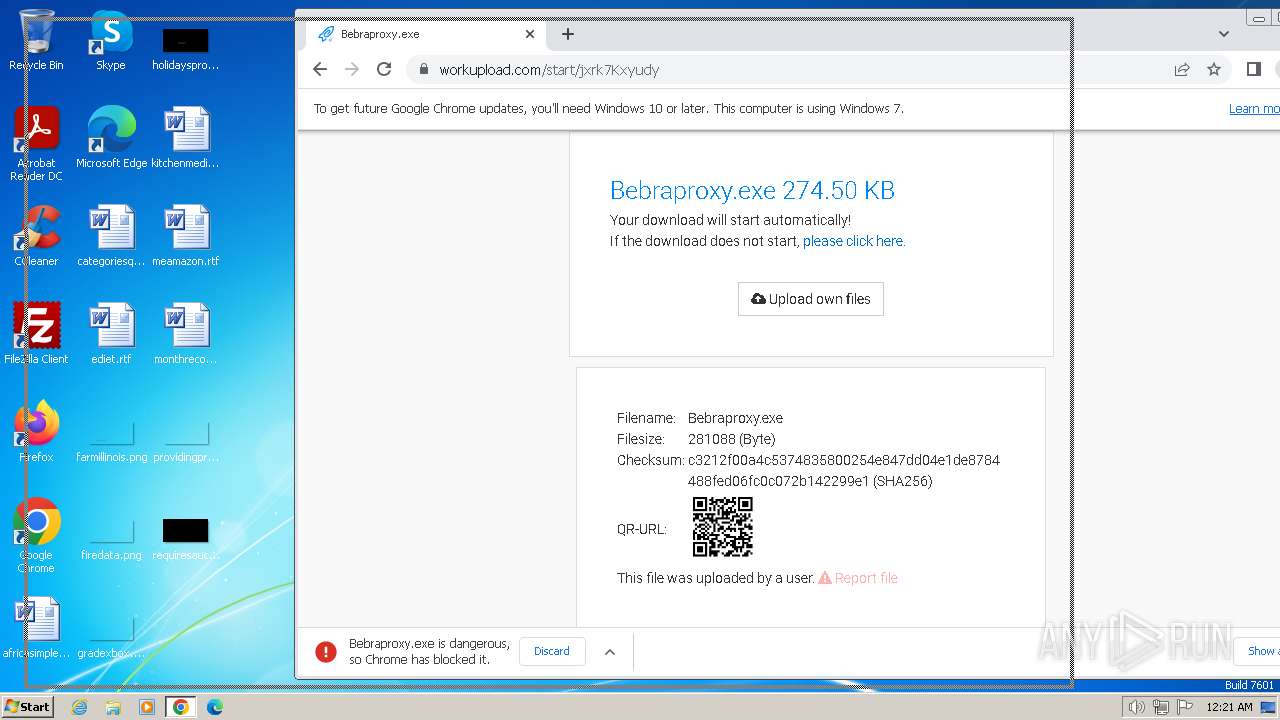Select the holidayspro file icon

[186, 49]
